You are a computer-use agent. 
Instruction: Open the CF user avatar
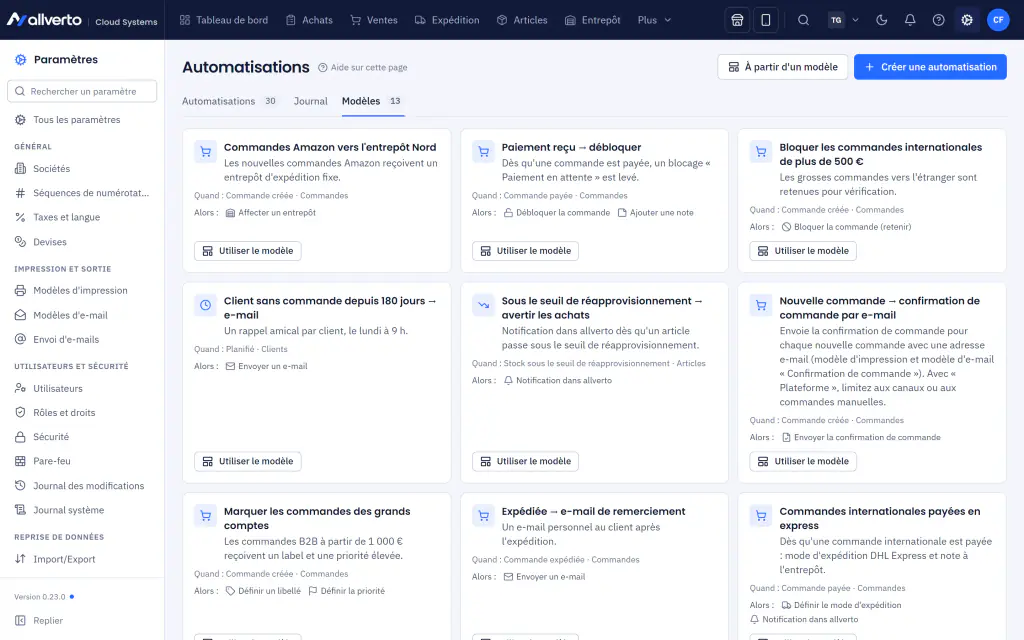click(x=998, y=20)
